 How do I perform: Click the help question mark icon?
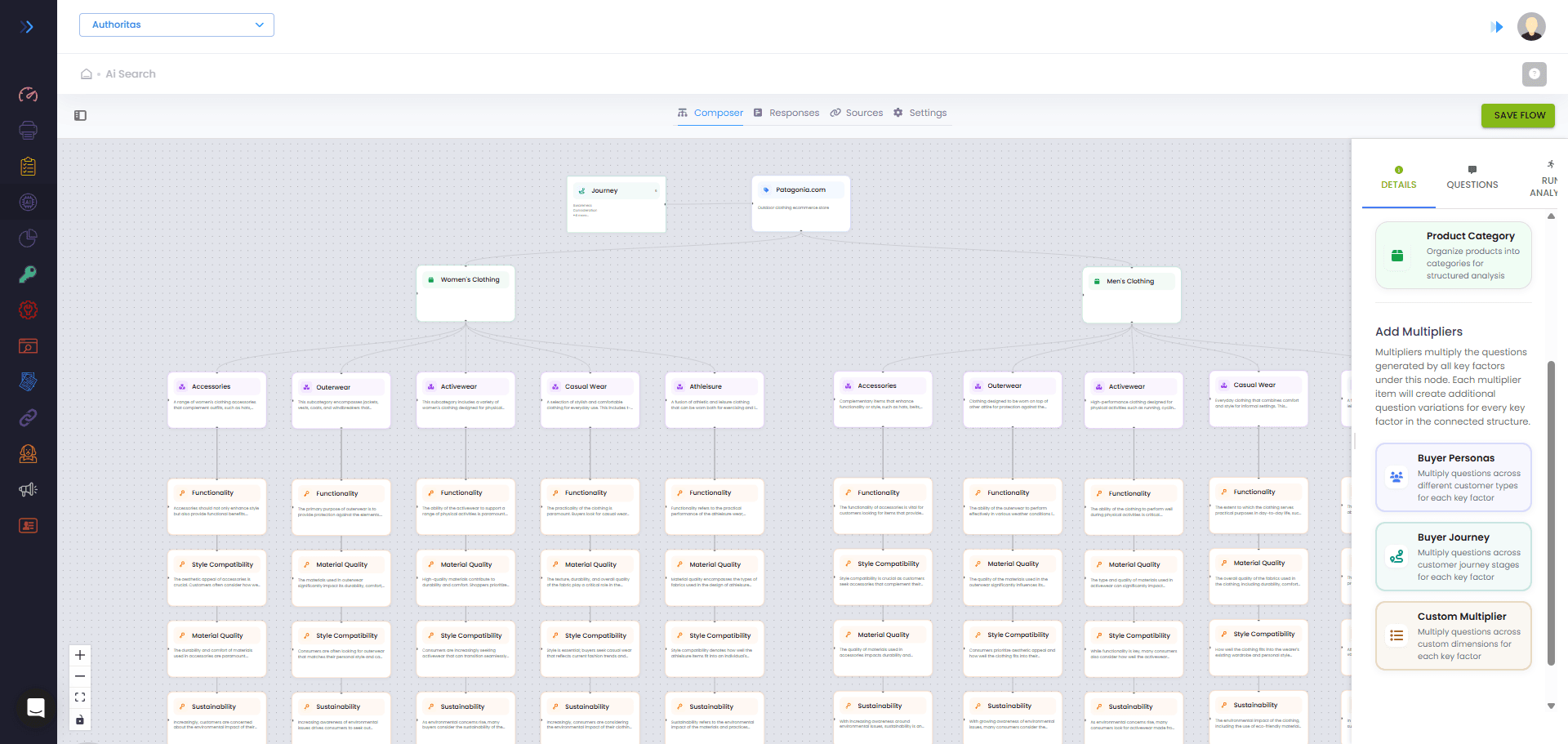click(x=1534, y=74)
